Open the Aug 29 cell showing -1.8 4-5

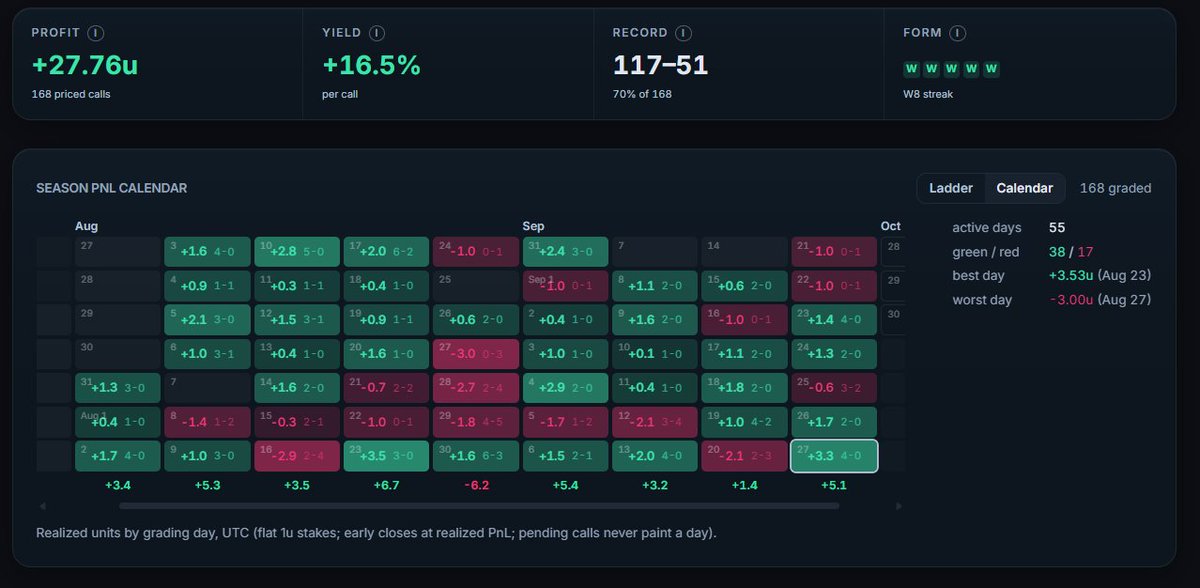(x=476, y=422)
